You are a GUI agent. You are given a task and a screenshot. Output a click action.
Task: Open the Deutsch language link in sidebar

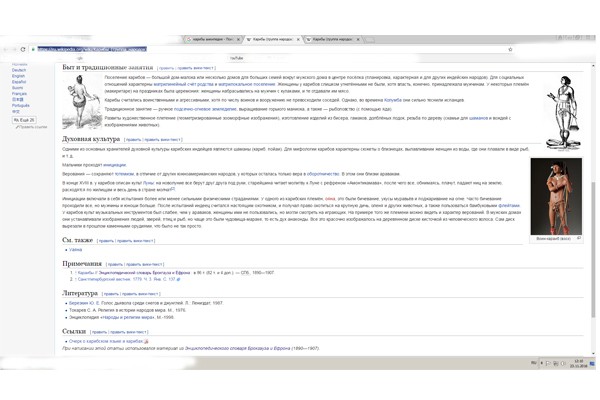pyautogui.click(x=19, y=70)
